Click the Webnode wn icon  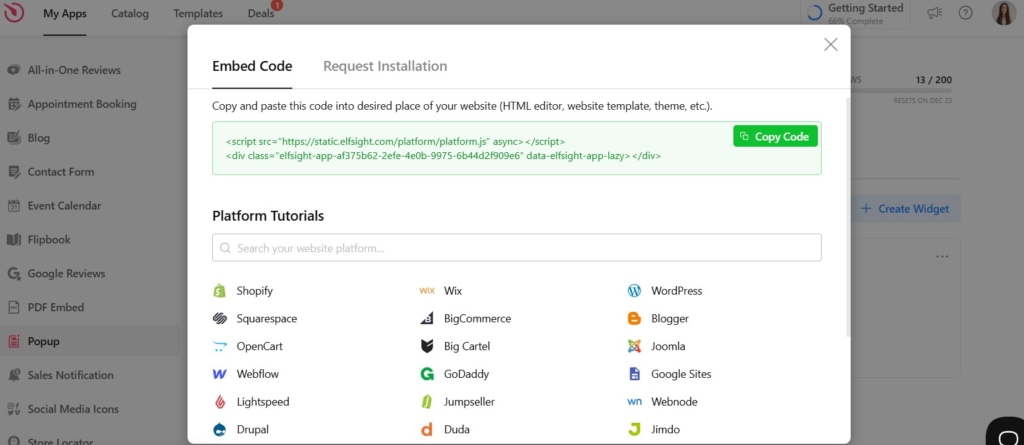click(x=634, y=402)
